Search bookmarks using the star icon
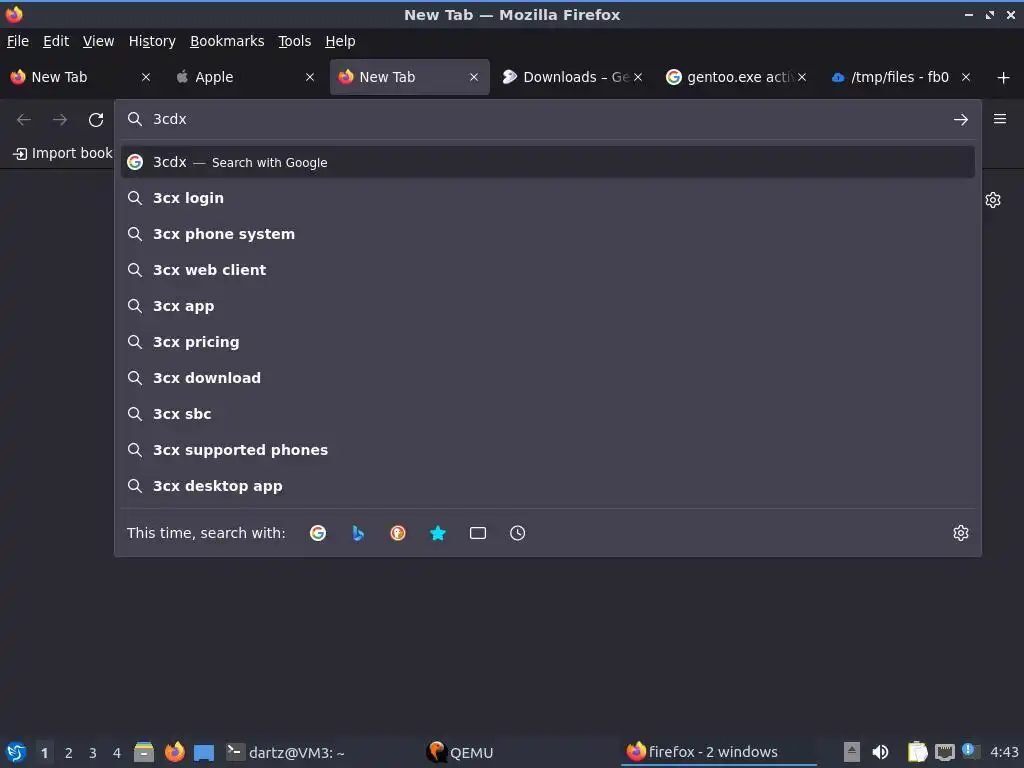Screen dimensions: 1024x768 pos(438,533)
